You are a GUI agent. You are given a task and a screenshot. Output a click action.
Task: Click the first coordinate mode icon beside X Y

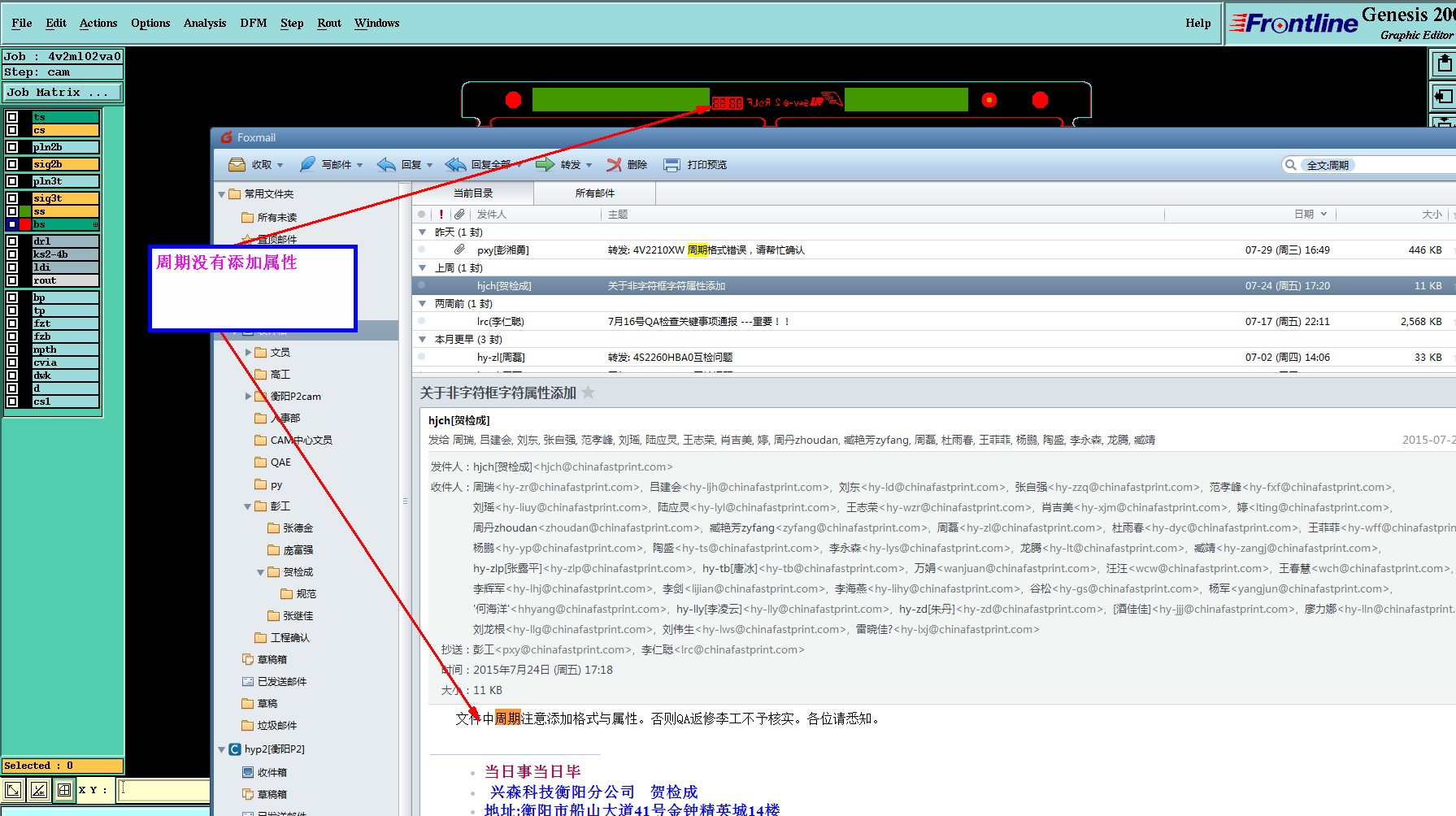[14, 789]
